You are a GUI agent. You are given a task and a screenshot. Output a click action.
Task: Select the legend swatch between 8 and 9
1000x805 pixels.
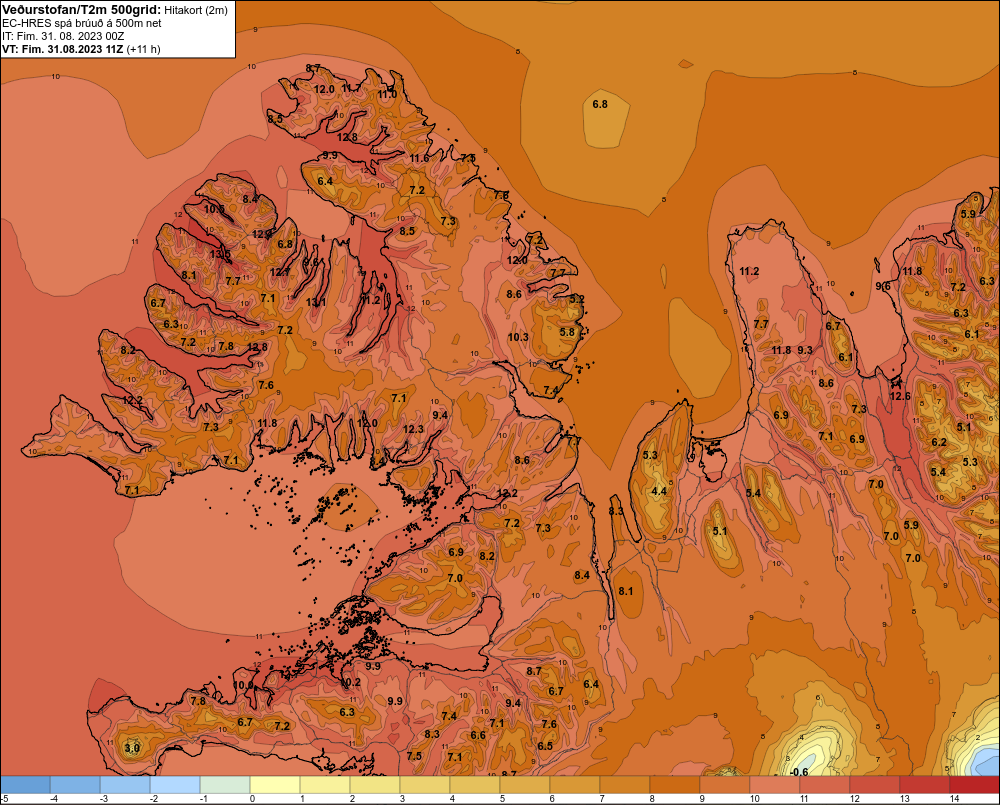click(675, 785)
